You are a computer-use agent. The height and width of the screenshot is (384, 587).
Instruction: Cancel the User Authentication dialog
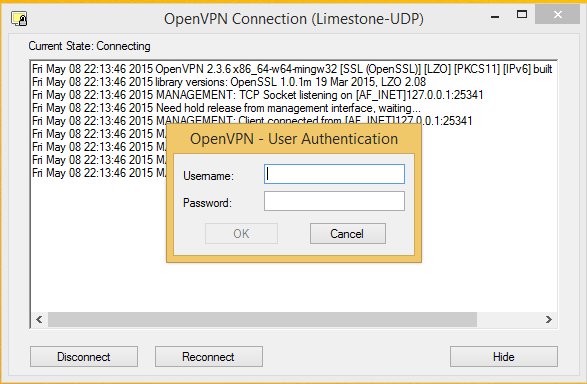pyautogui.click(x=348, y=234)
